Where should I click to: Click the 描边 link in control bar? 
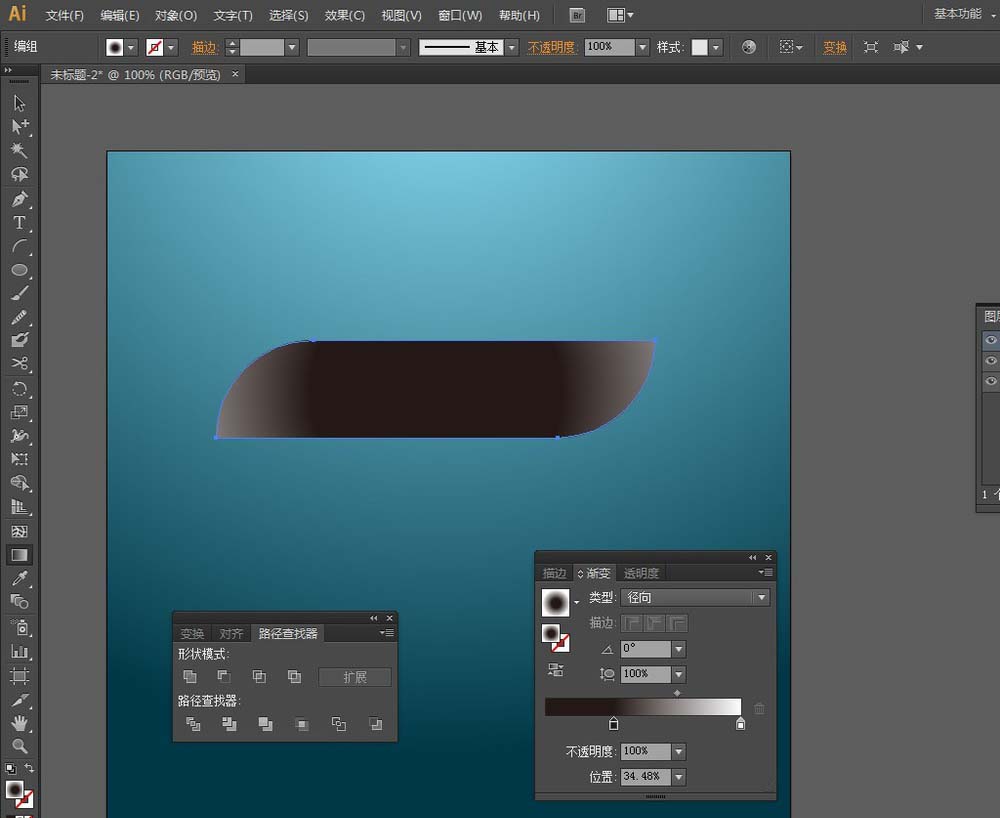click(204, 47)
